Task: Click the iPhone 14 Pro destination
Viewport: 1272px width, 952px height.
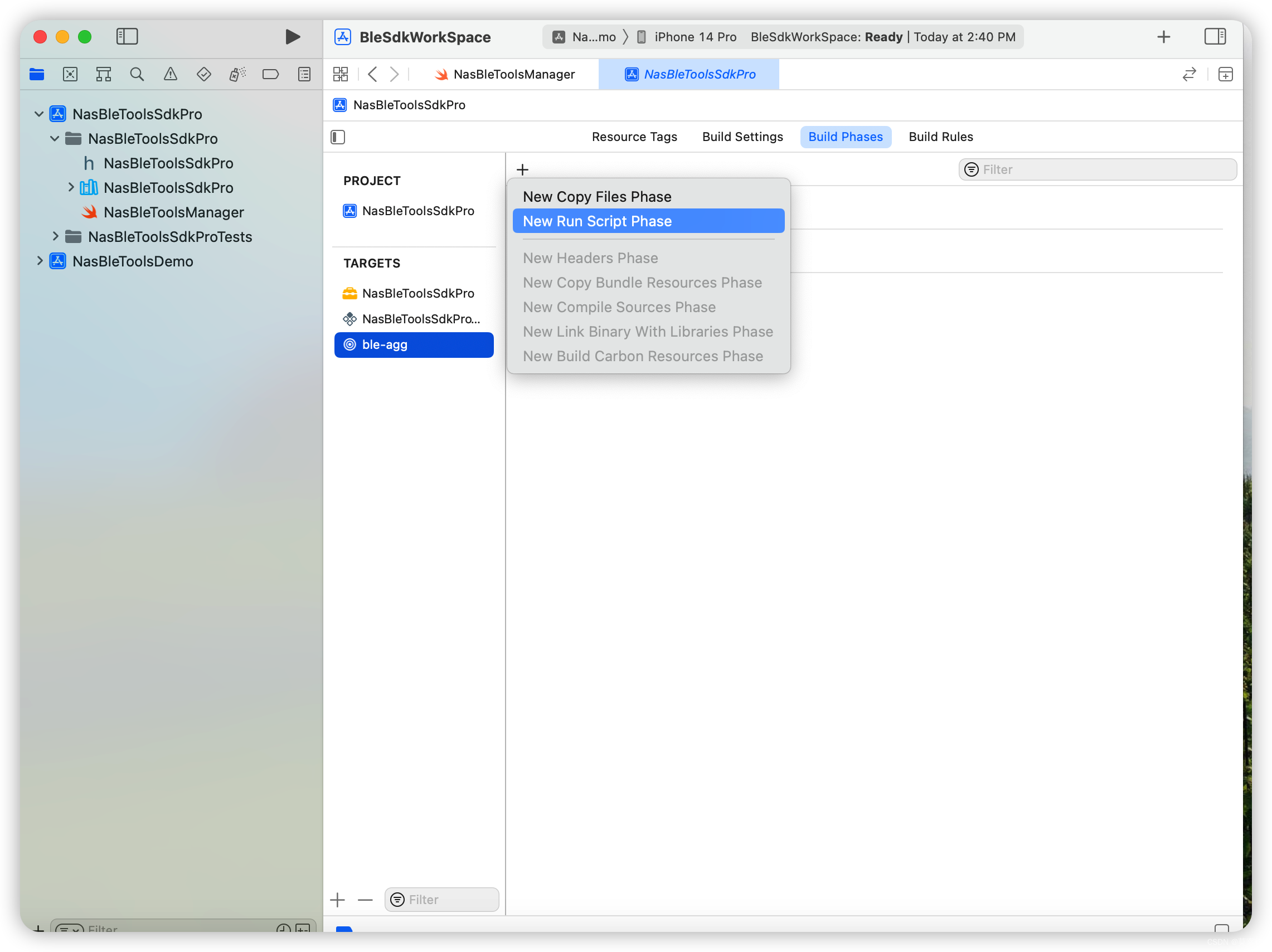Action: pos(695,37)
